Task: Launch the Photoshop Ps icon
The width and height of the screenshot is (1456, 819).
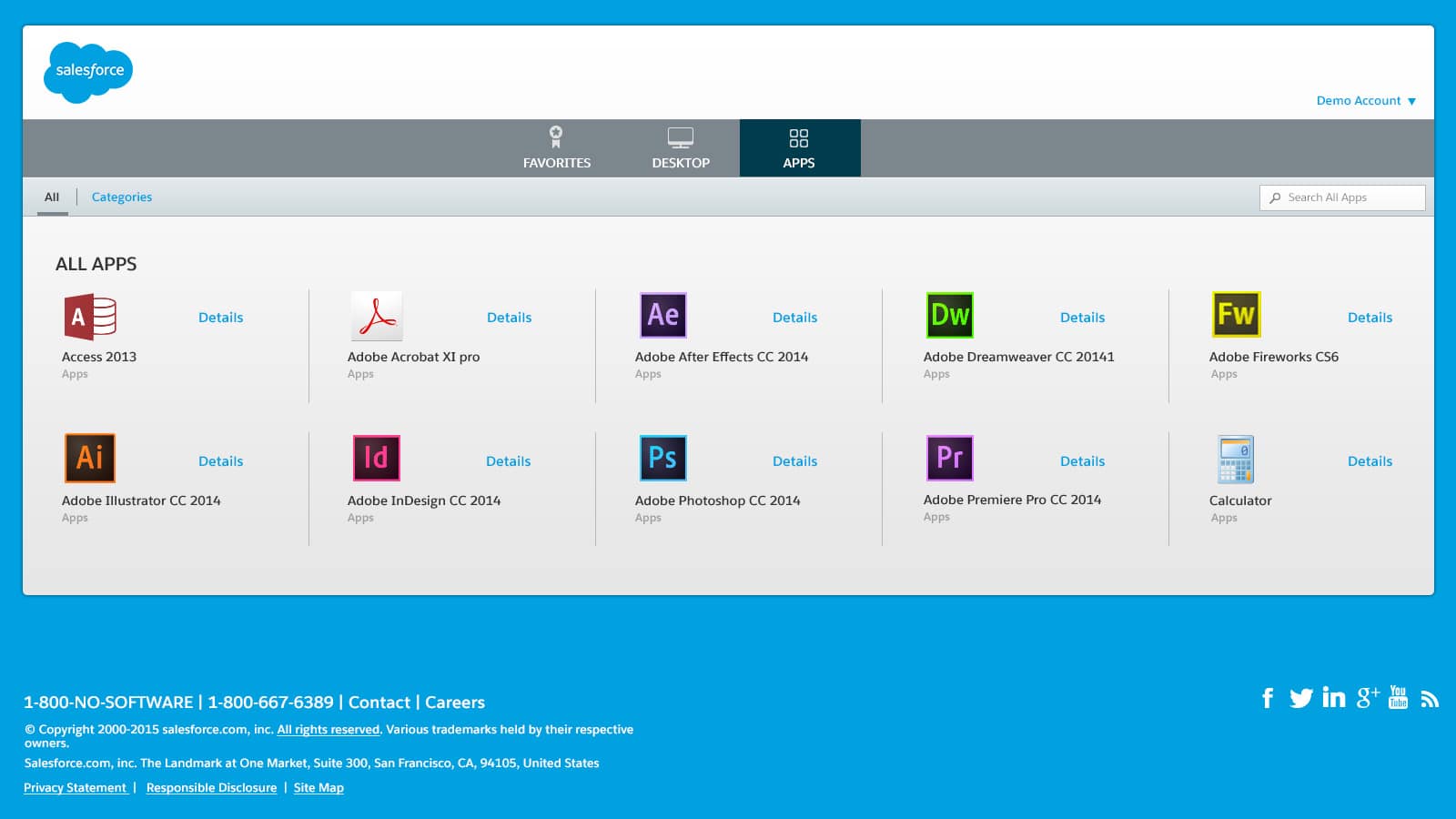Action: point(663,458)
